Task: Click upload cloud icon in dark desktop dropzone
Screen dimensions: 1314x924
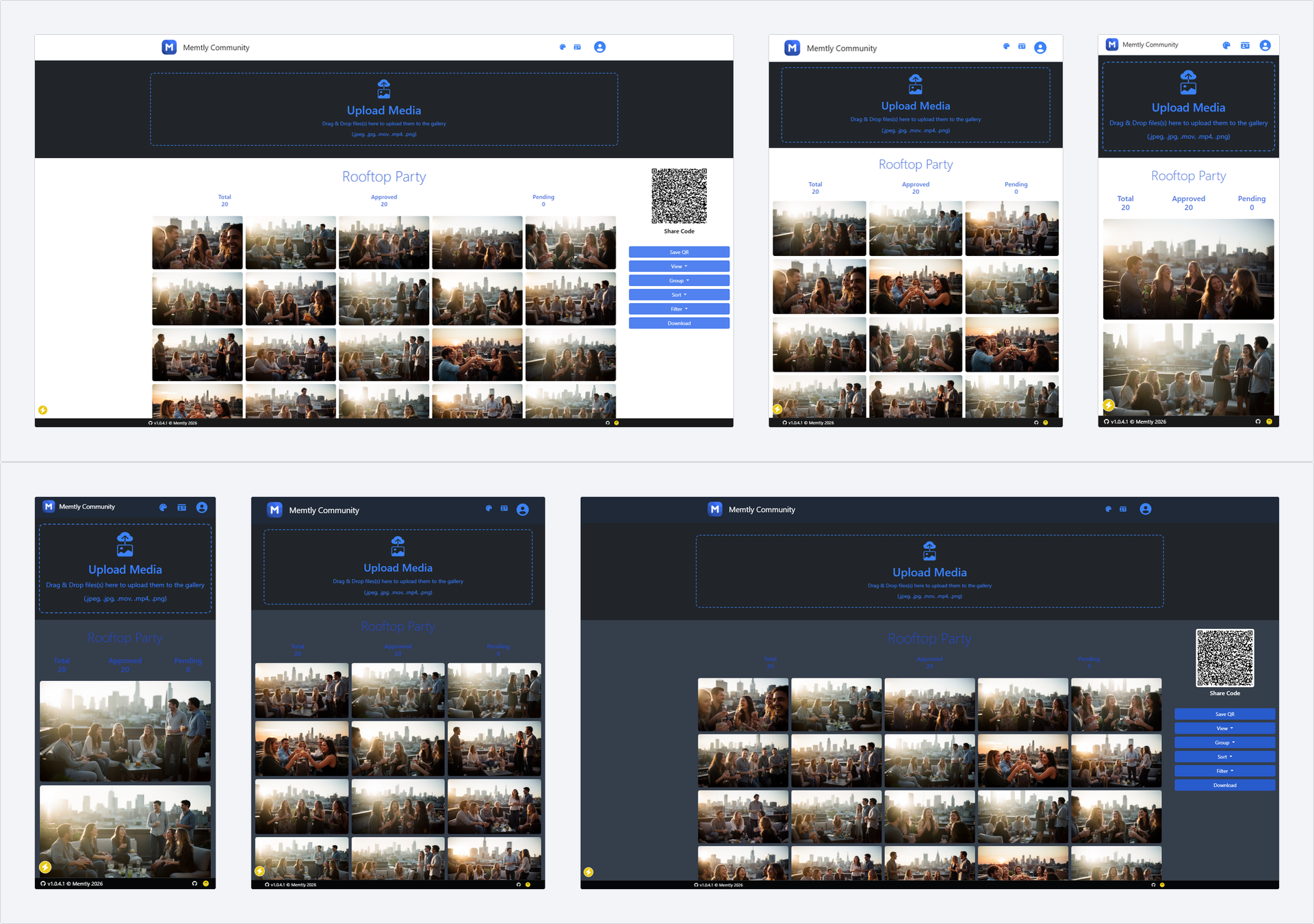Action: point(929,551)
